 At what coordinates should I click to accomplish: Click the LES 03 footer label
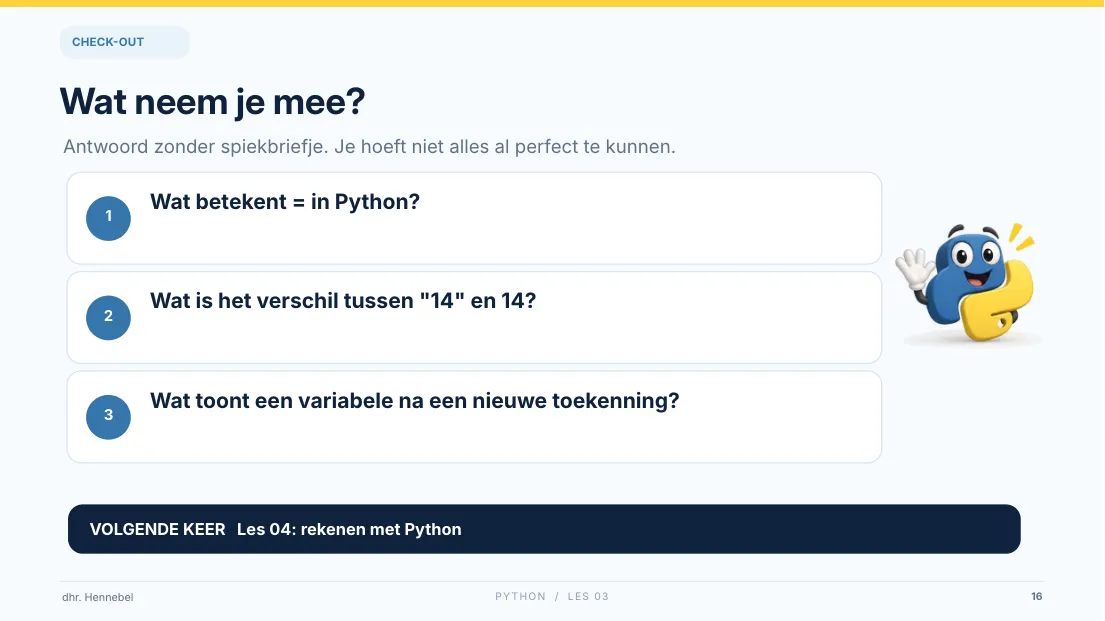pos(588,596)
